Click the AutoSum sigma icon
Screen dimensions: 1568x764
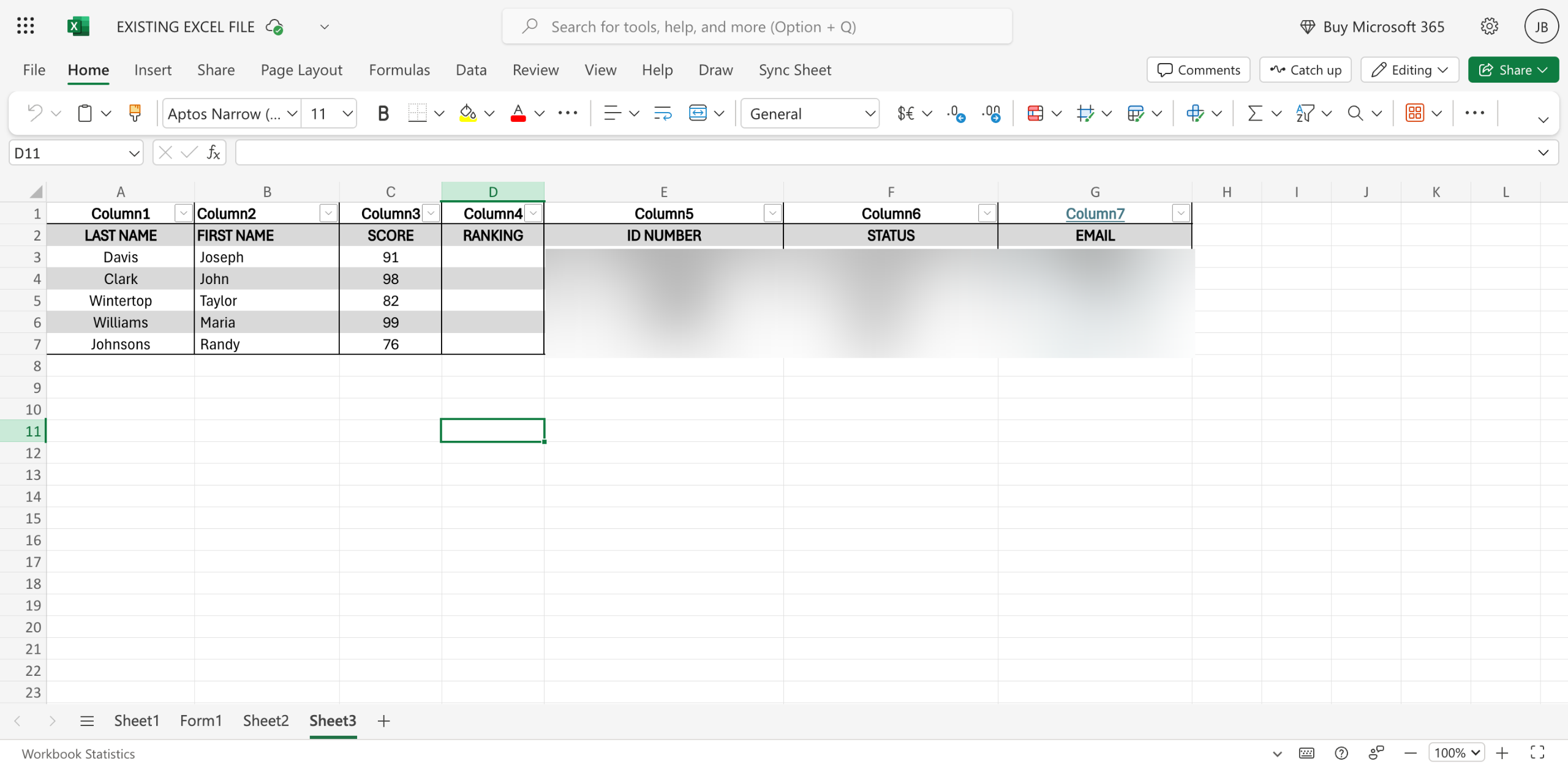1255,113
